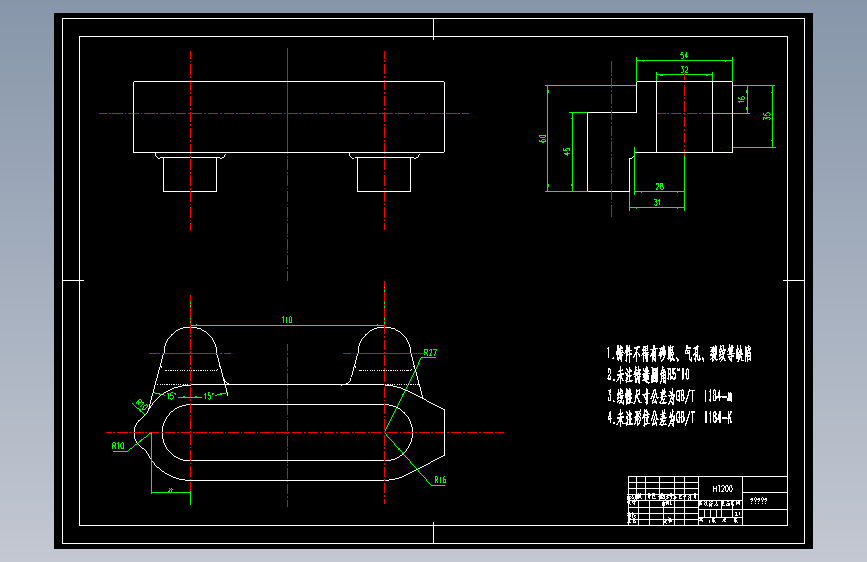Select the 54 width dimension text

684,55
